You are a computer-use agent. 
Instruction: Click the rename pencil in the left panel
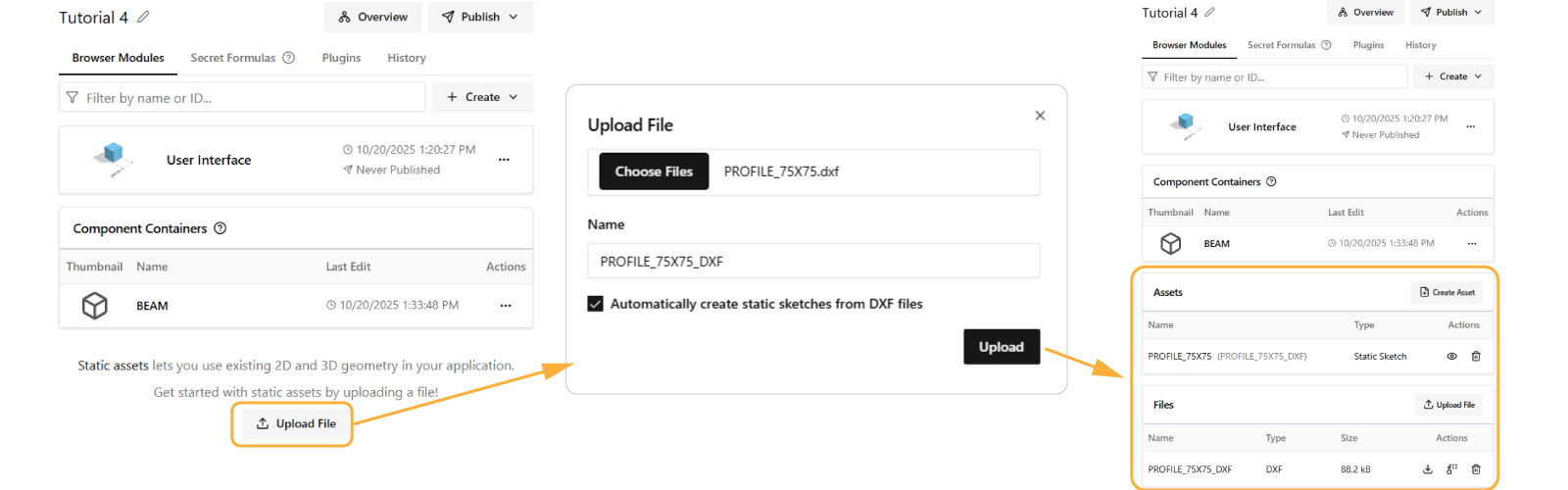(x=143, y=17)
